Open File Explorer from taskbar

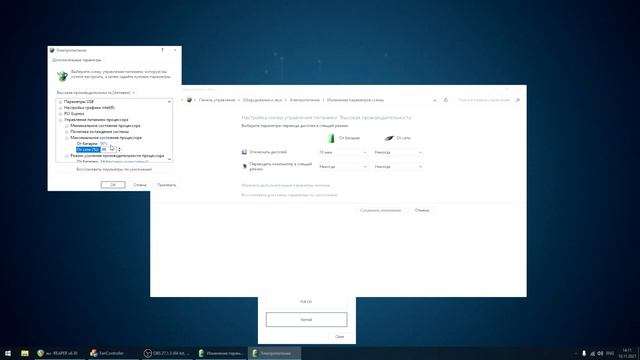tap(25, 353)
